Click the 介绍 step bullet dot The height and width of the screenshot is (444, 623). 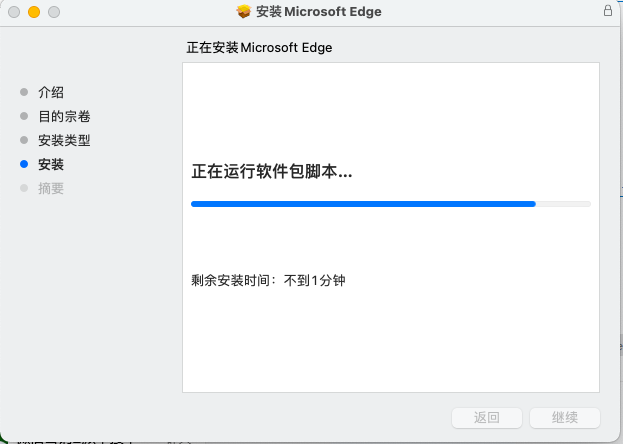click(24, 92)
